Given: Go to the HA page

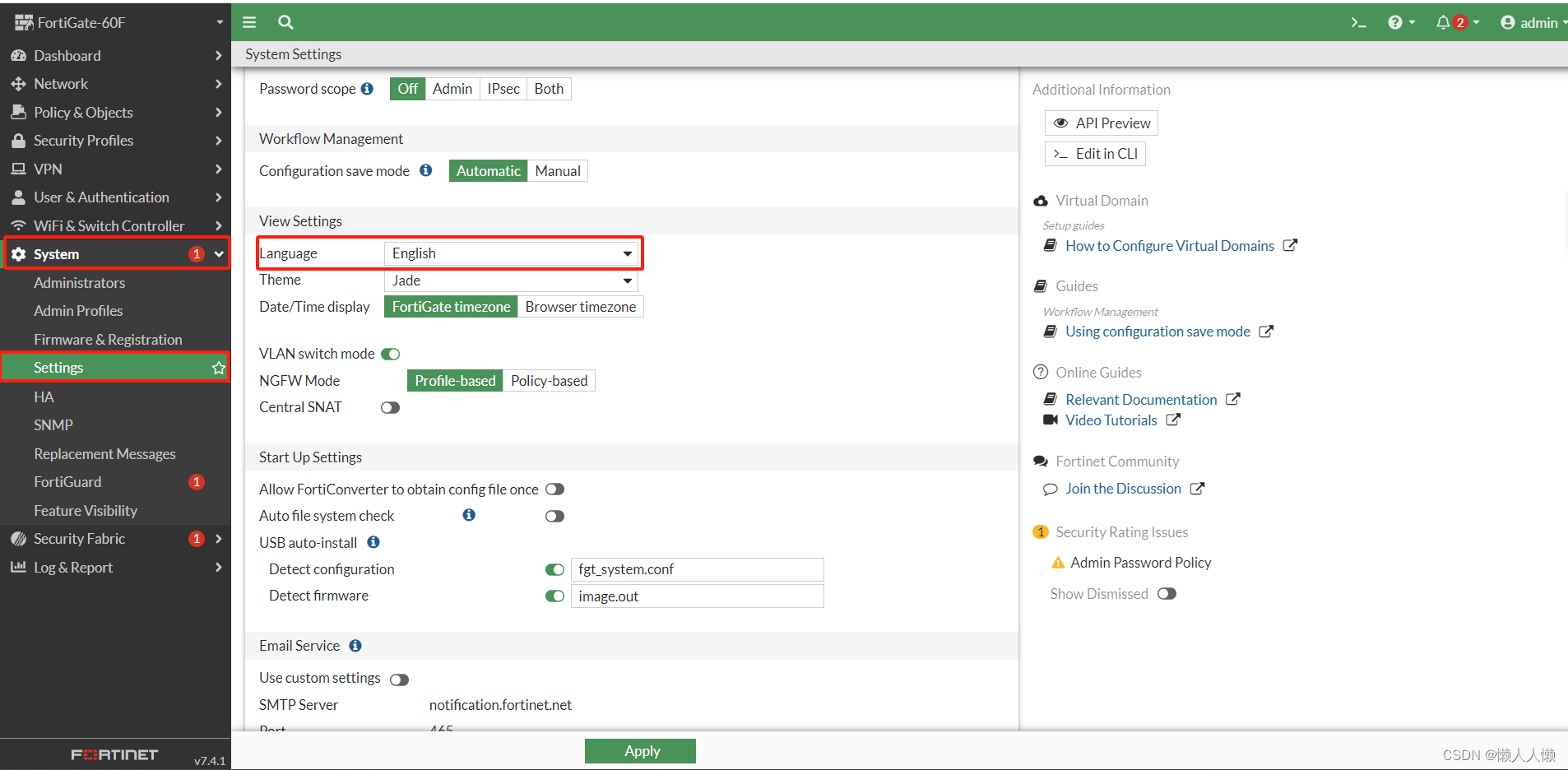Looking at the screenshot, I should (44, 397).
